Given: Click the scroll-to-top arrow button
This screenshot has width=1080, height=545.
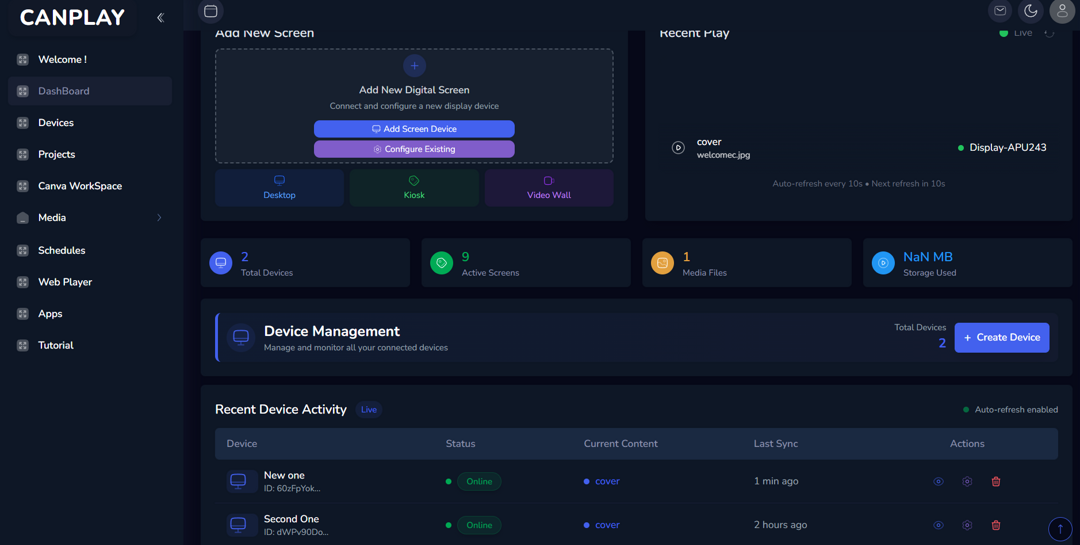Looking at the screenshot, I should pyautogui.click(x=1060, y=529).
